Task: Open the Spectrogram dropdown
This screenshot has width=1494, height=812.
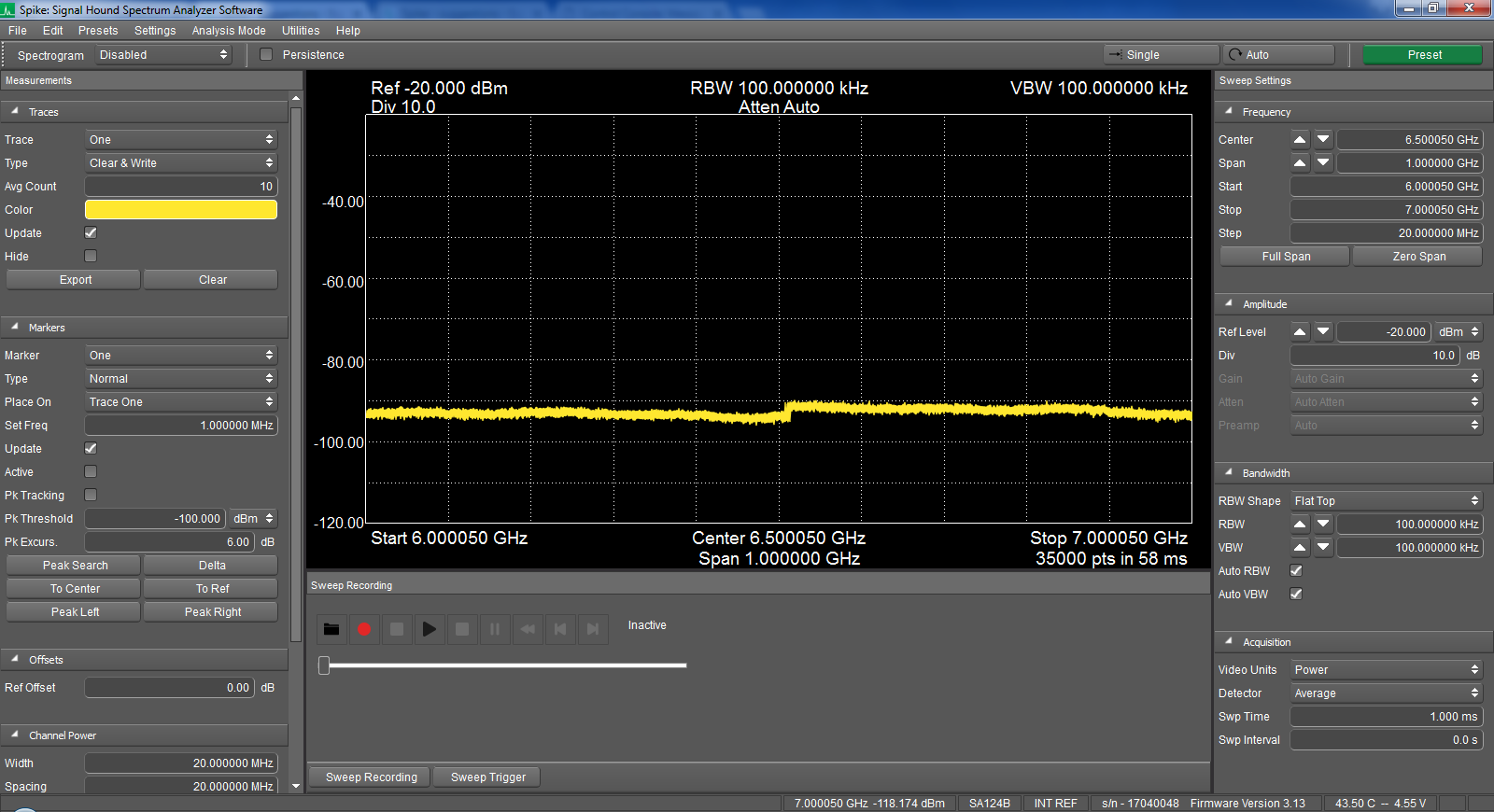Action: point(163,55)
